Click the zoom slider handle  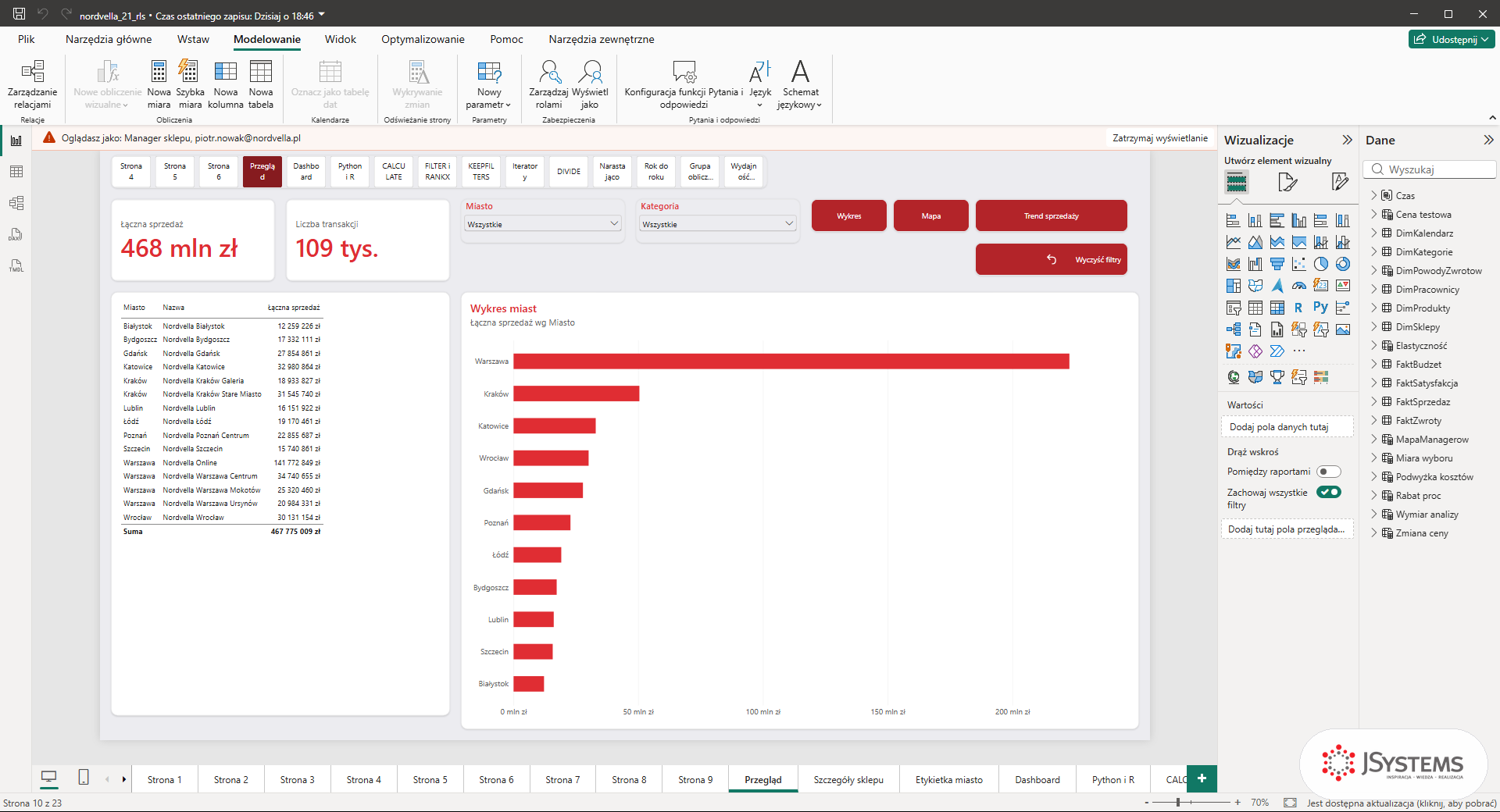pyautogui.click(x=1178, y=802)
